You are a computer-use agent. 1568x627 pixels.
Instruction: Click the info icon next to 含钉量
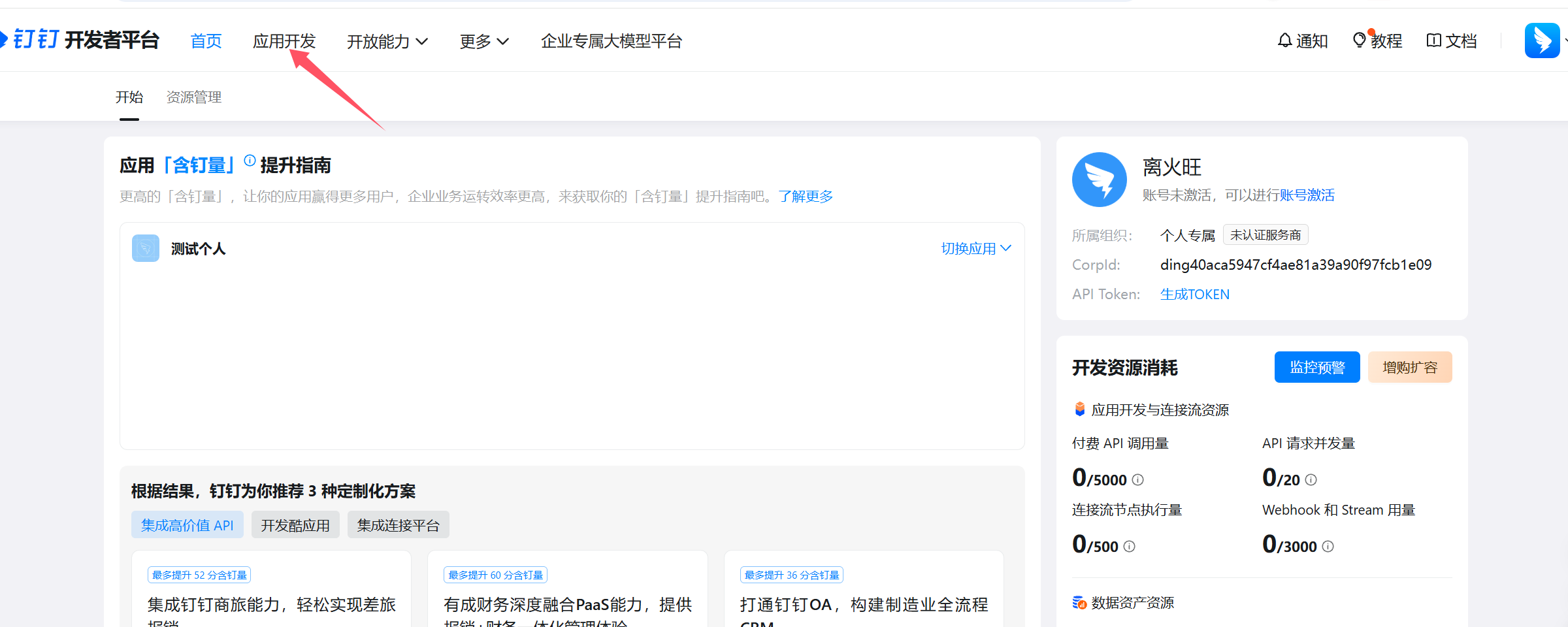[x=249, y=160]
